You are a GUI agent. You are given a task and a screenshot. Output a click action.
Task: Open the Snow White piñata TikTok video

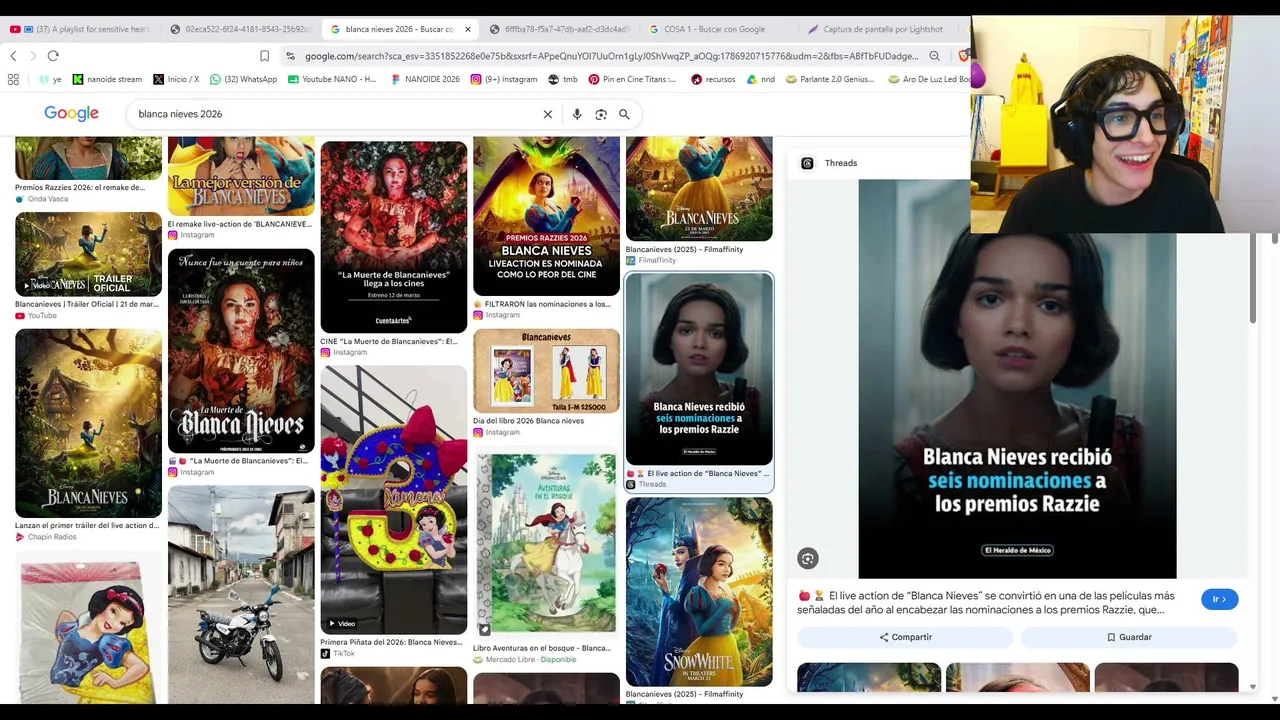click(x=394, y=500)
